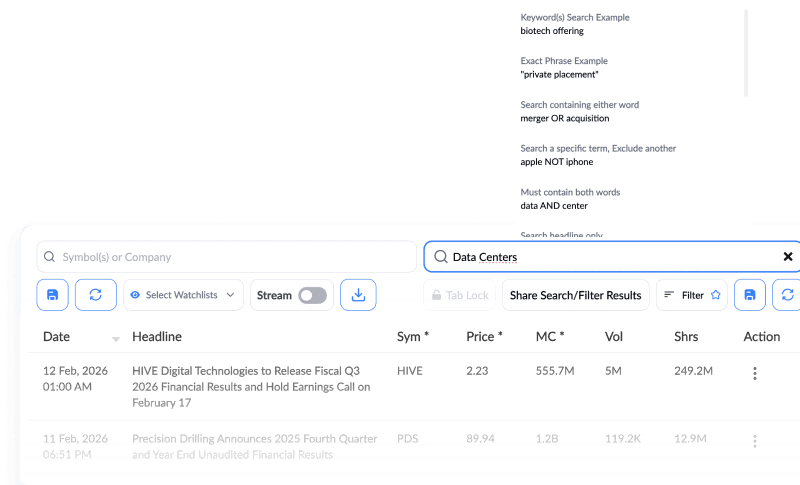Click the Tab Lock button
Viewport: 800px width, 485px height.
(x=459, y=295)
